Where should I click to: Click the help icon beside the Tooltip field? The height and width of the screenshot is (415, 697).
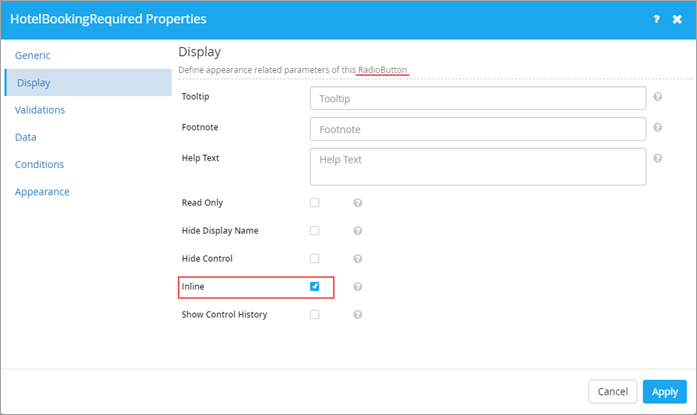point(657,96)
